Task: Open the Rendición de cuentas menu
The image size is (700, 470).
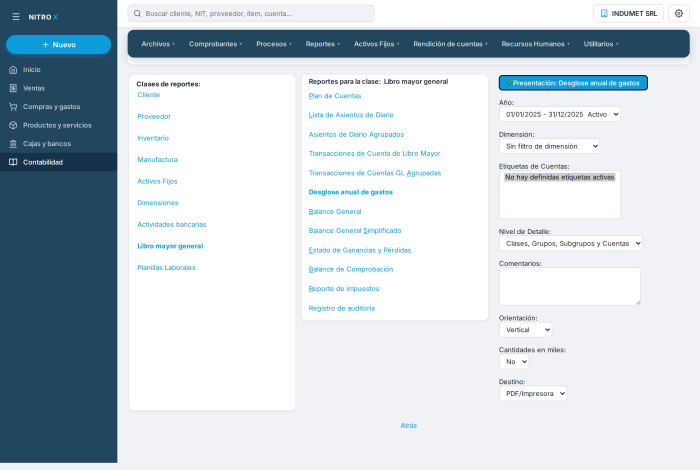Action: coord(450,44)
